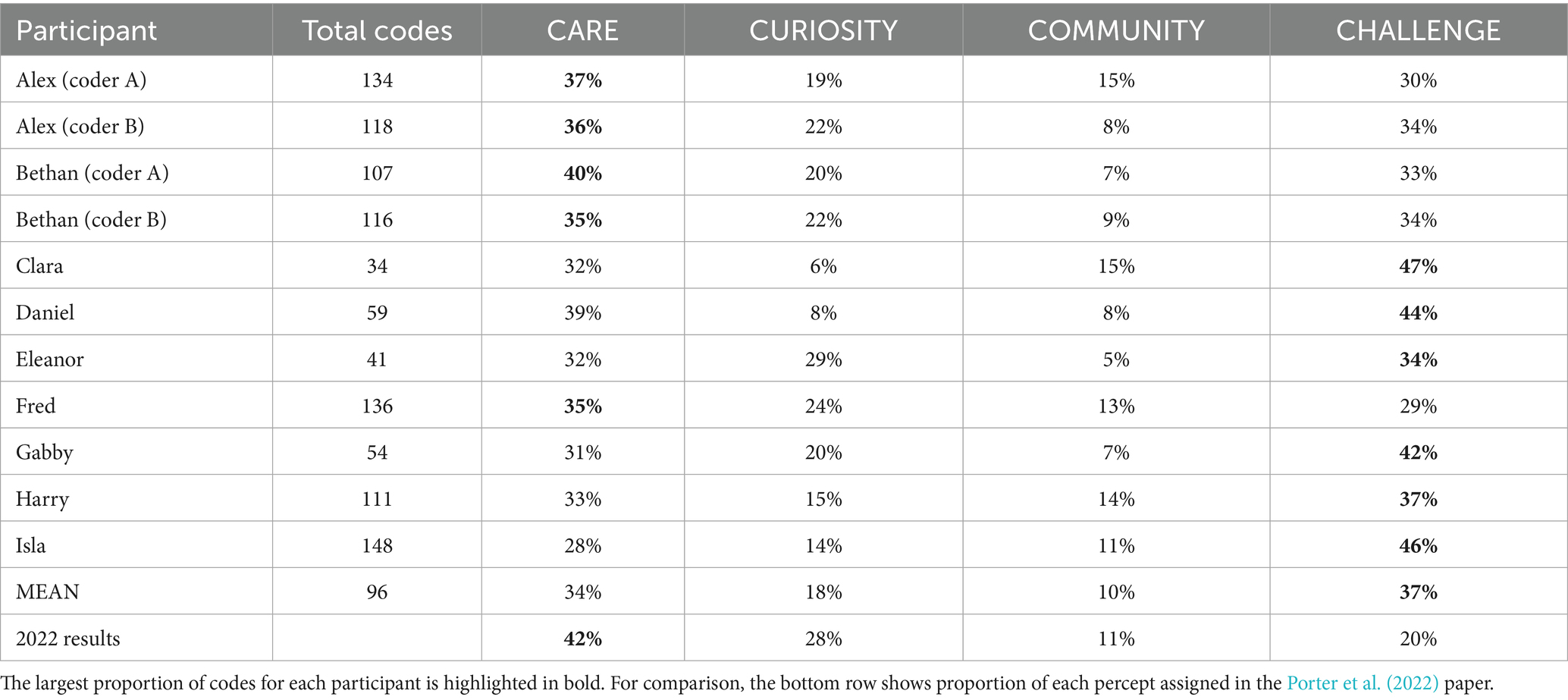
Task: Click the COMMUNITY column header
Action: tap(1116, 30)
